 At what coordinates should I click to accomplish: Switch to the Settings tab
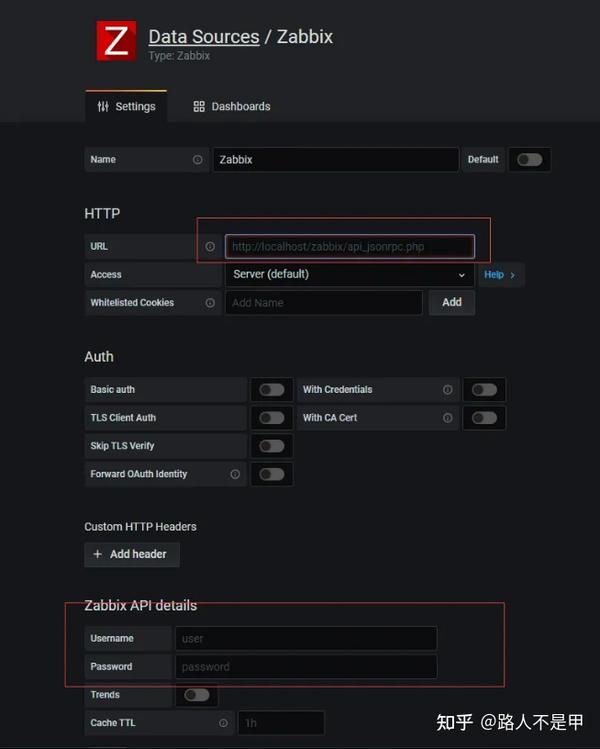[x=126, y=106]
